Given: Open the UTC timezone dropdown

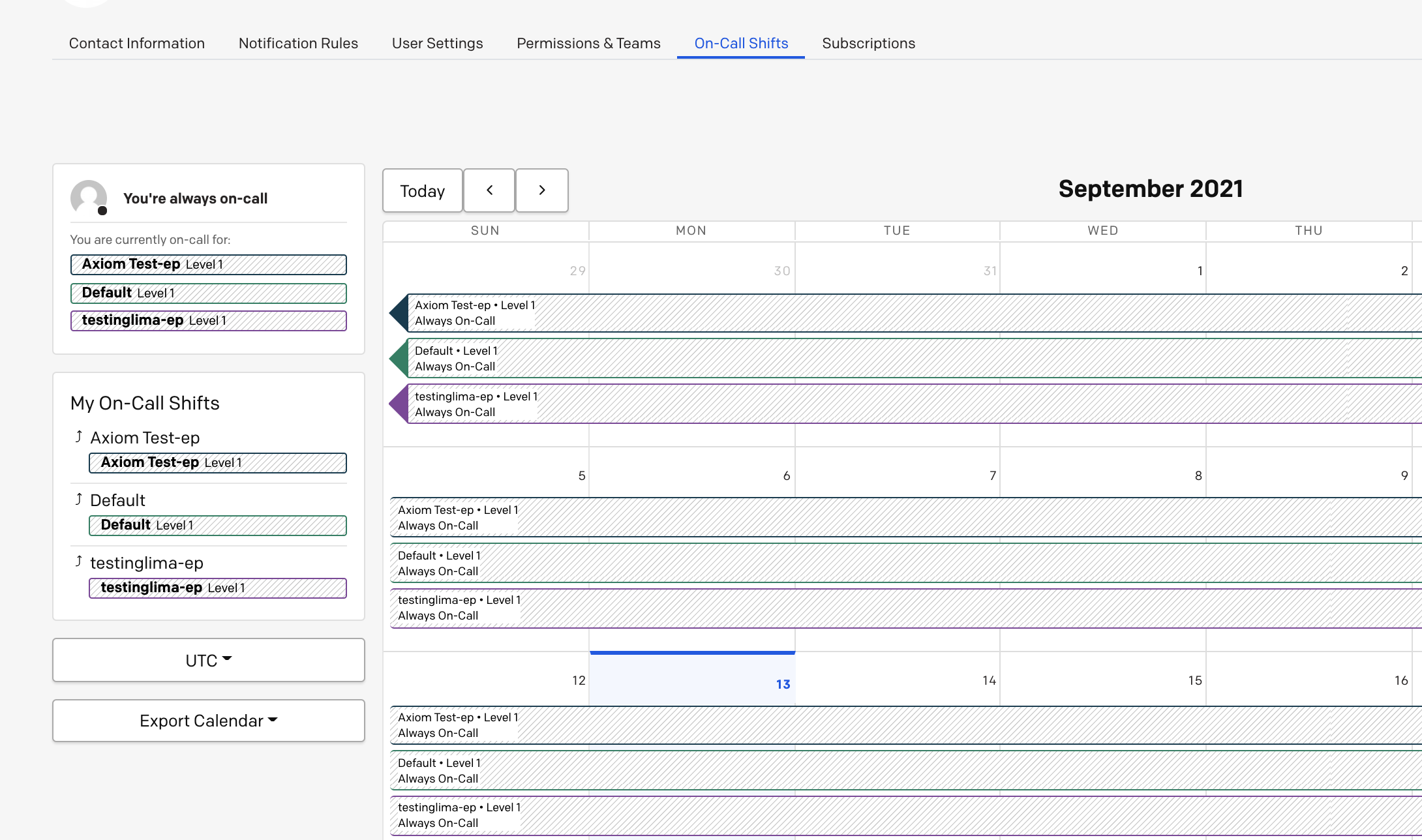Looking at the screenshot, I should pyautogui.click(x=209, y=660).
